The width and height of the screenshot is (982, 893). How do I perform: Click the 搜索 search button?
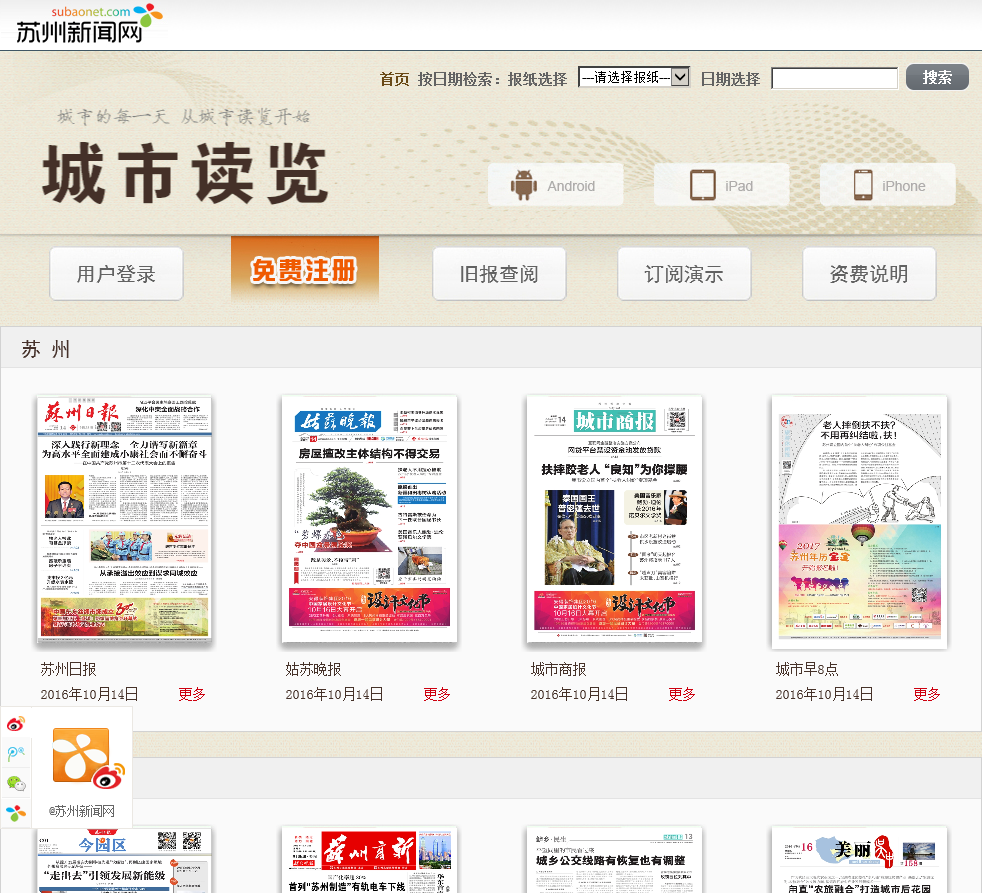(937, 77)
